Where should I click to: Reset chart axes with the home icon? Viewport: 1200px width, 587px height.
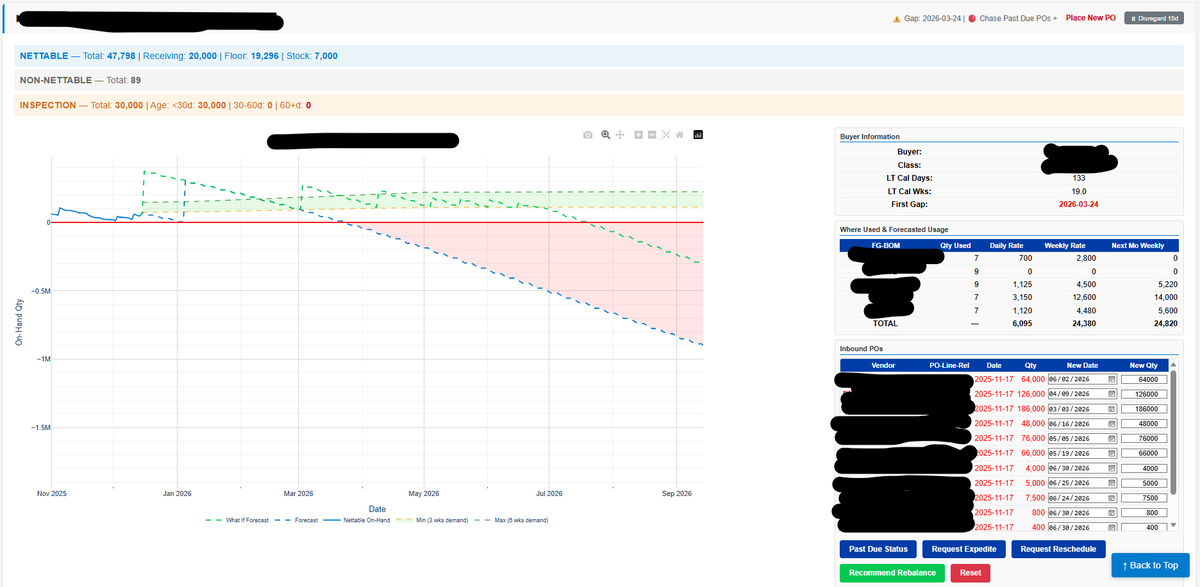point(679,134)
